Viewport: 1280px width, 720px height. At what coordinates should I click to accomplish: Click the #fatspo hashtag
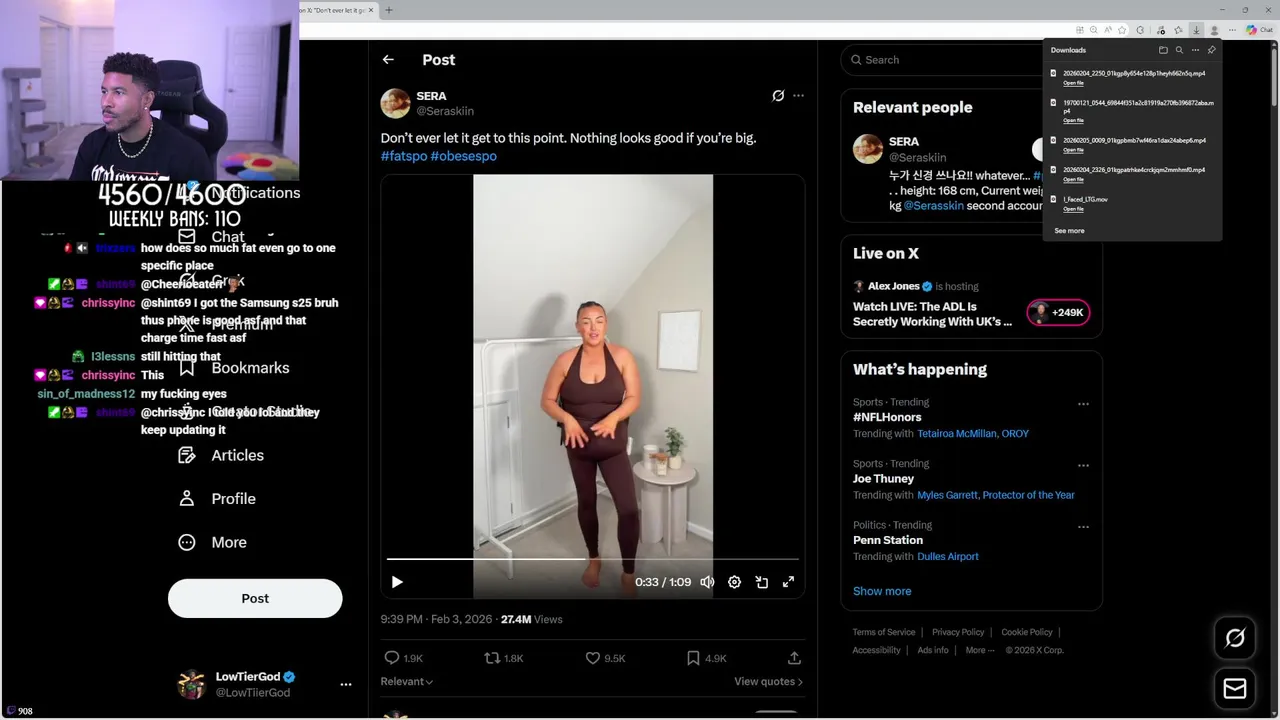pos(404,156)
